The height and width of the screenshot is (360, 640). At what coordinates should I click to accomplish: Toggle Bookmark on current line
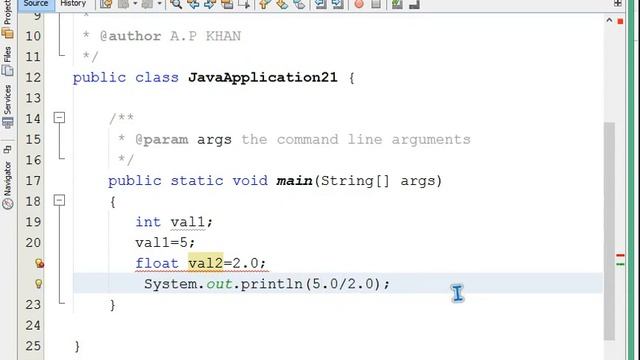tap(299, 4)
